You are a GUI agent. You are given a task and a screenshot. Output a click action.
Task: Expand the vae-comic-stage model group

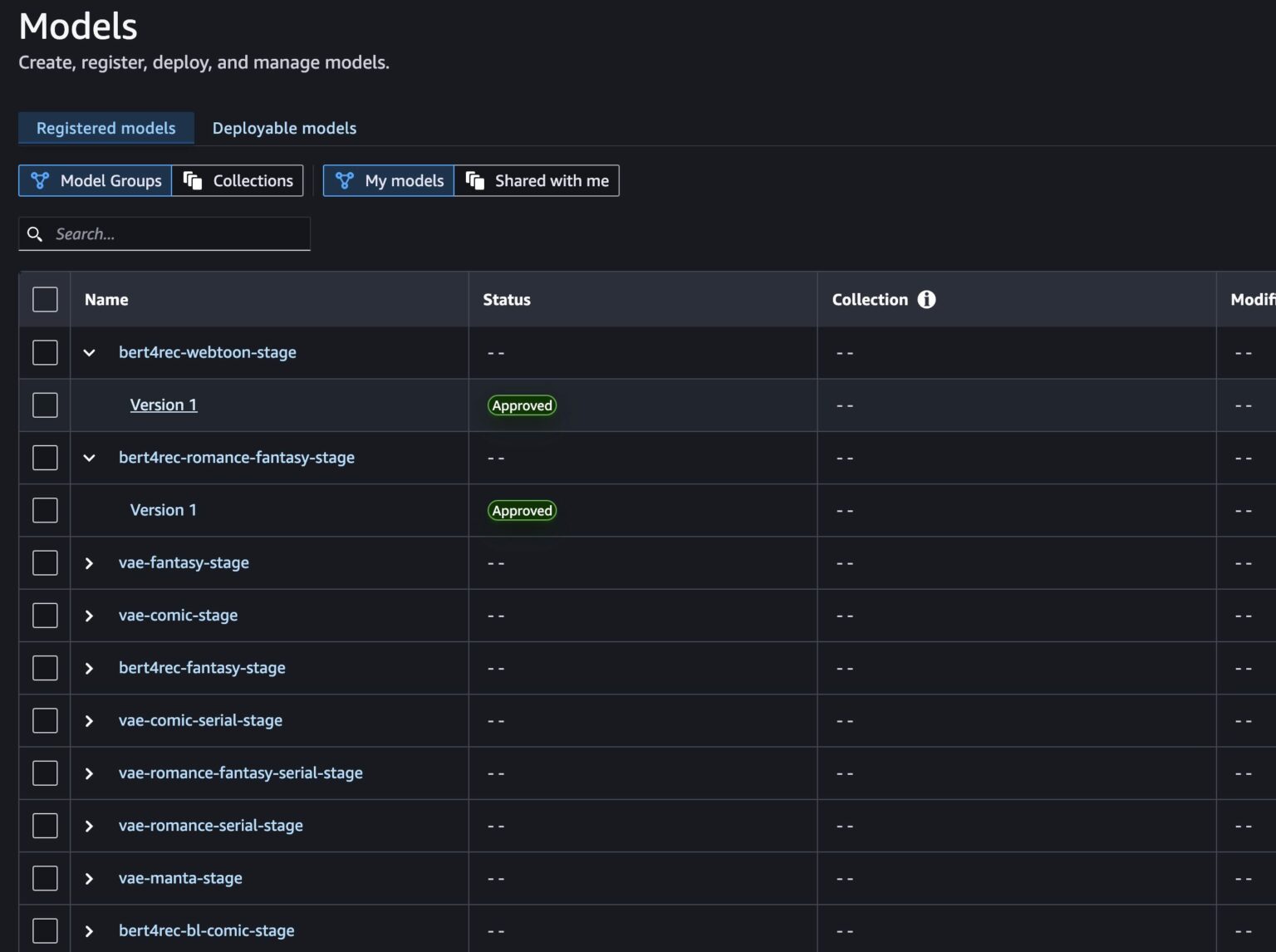(89, 616)
